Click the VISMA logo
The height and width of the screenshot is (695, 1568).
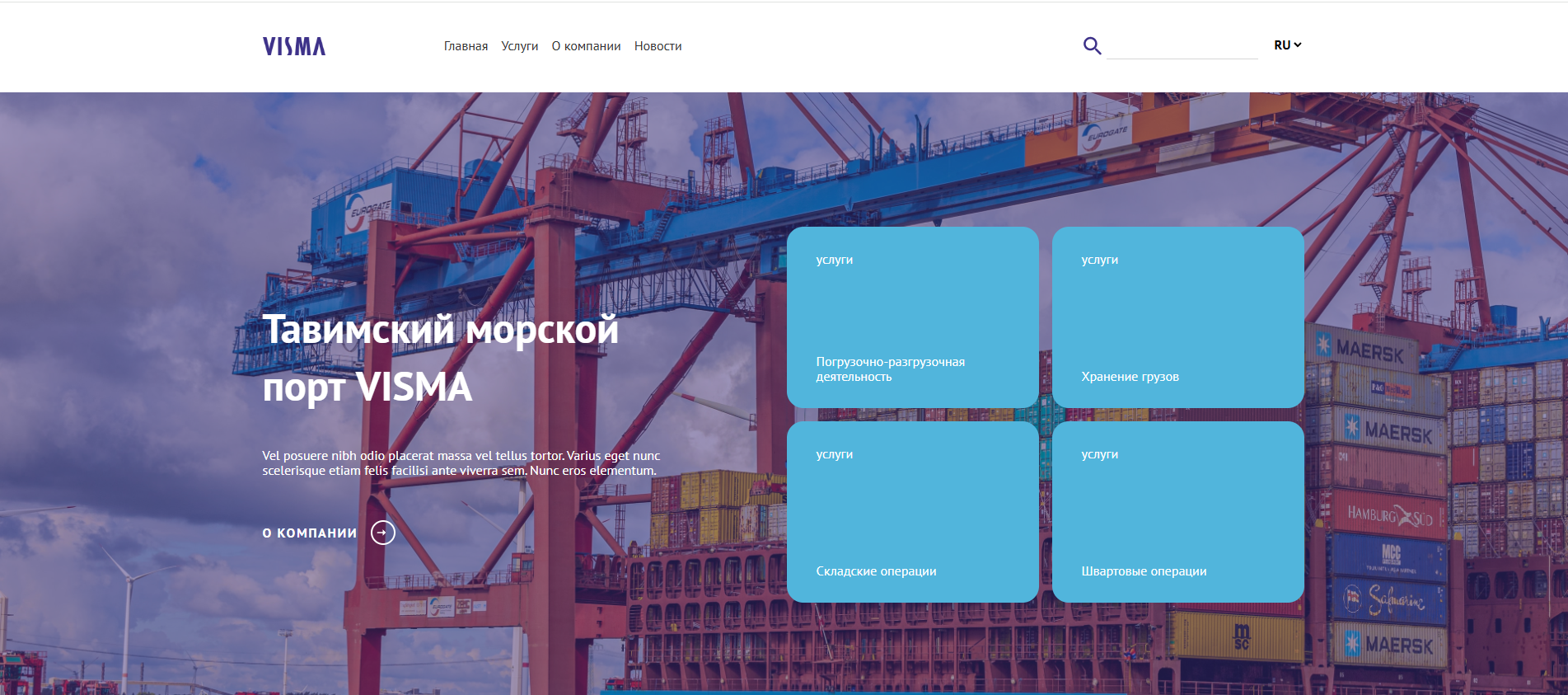click(294, 46)
